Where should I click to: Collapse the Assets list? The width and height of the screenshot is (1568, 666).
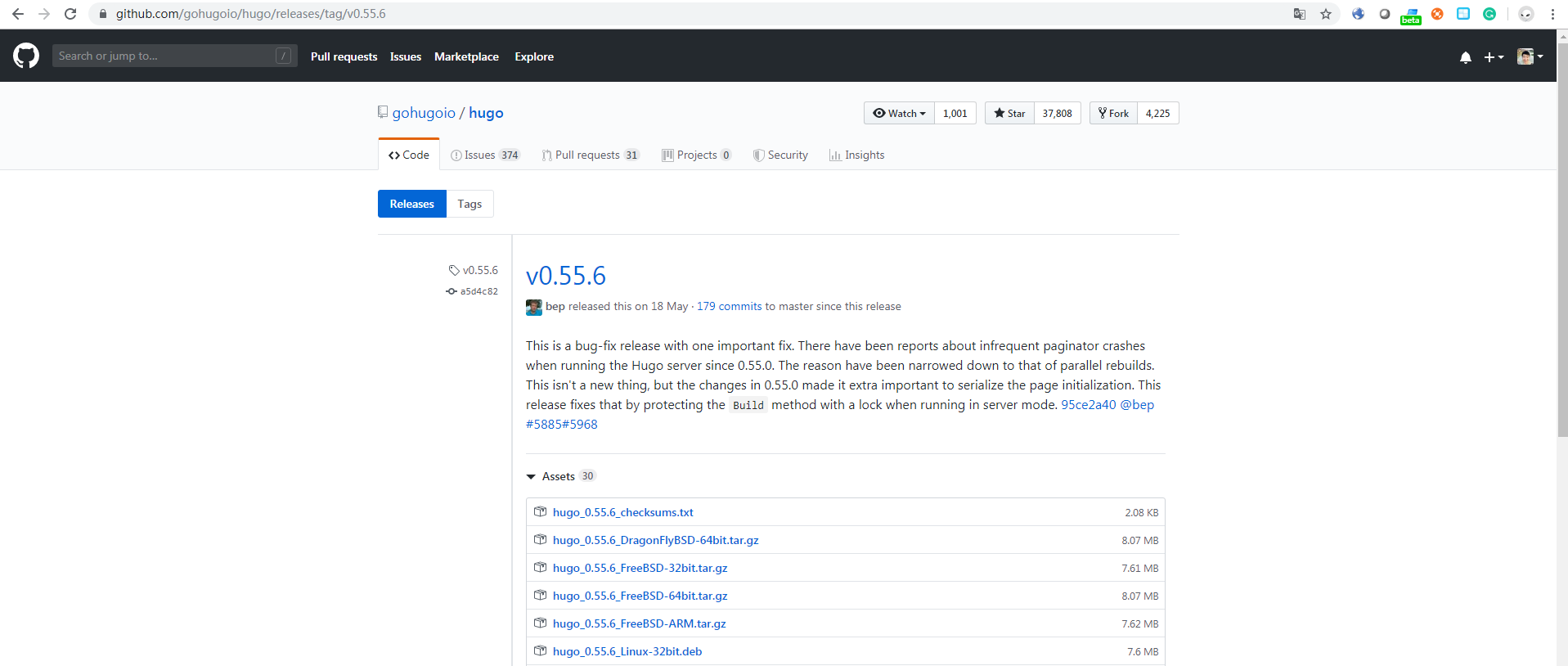point(561,476)
